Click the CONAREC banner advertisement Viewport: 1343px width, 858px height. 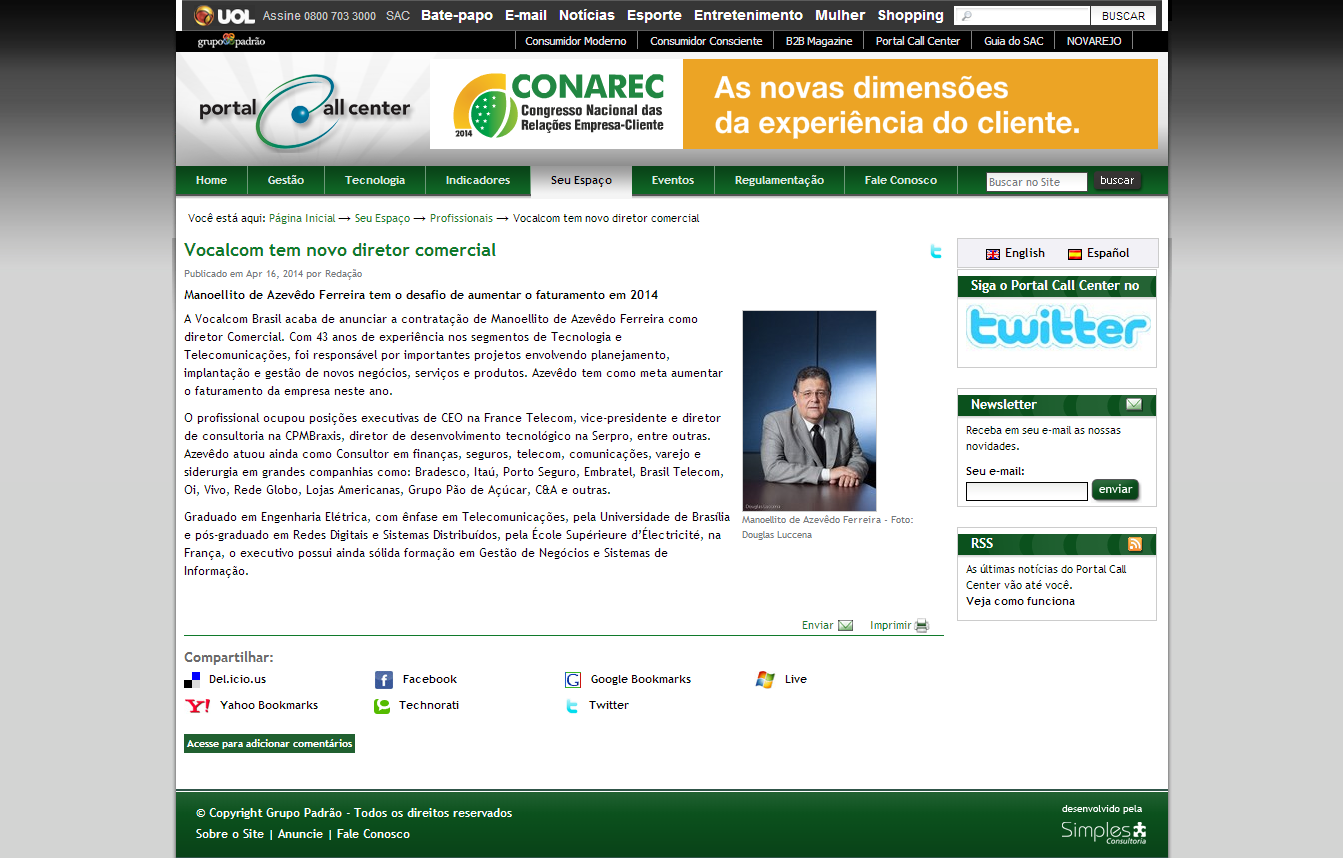tap(794, 104)
